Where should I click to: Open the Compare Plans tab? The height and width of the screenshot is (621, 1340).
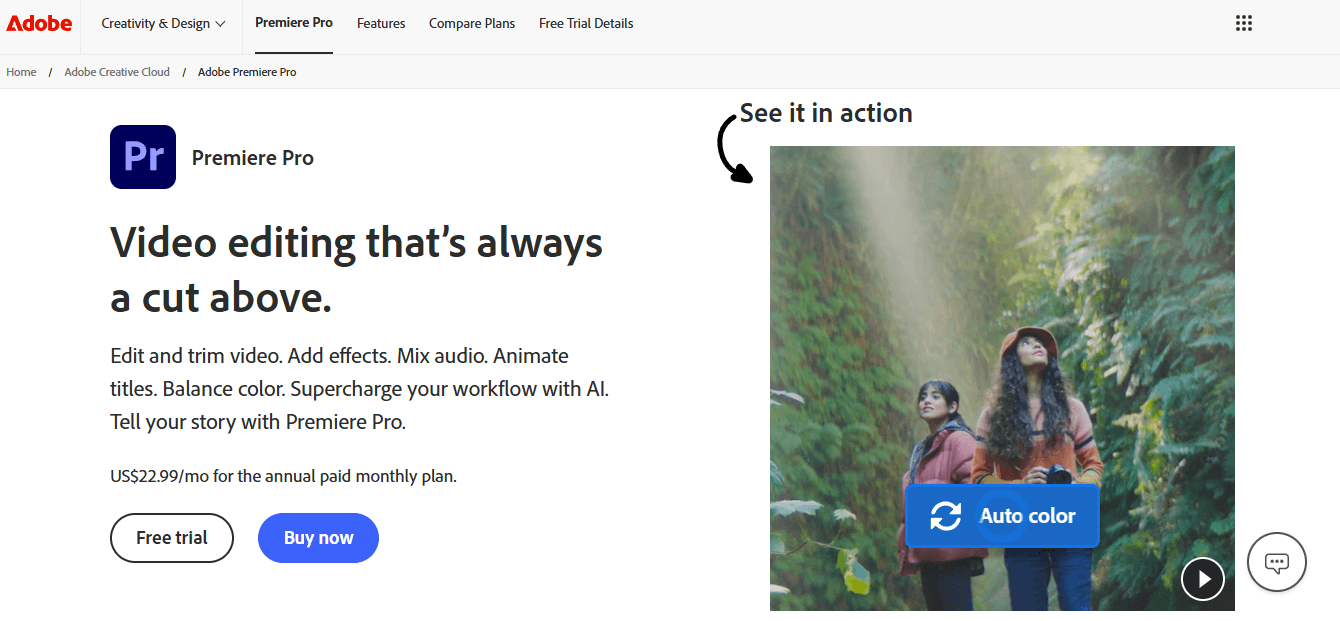point(471,22)
